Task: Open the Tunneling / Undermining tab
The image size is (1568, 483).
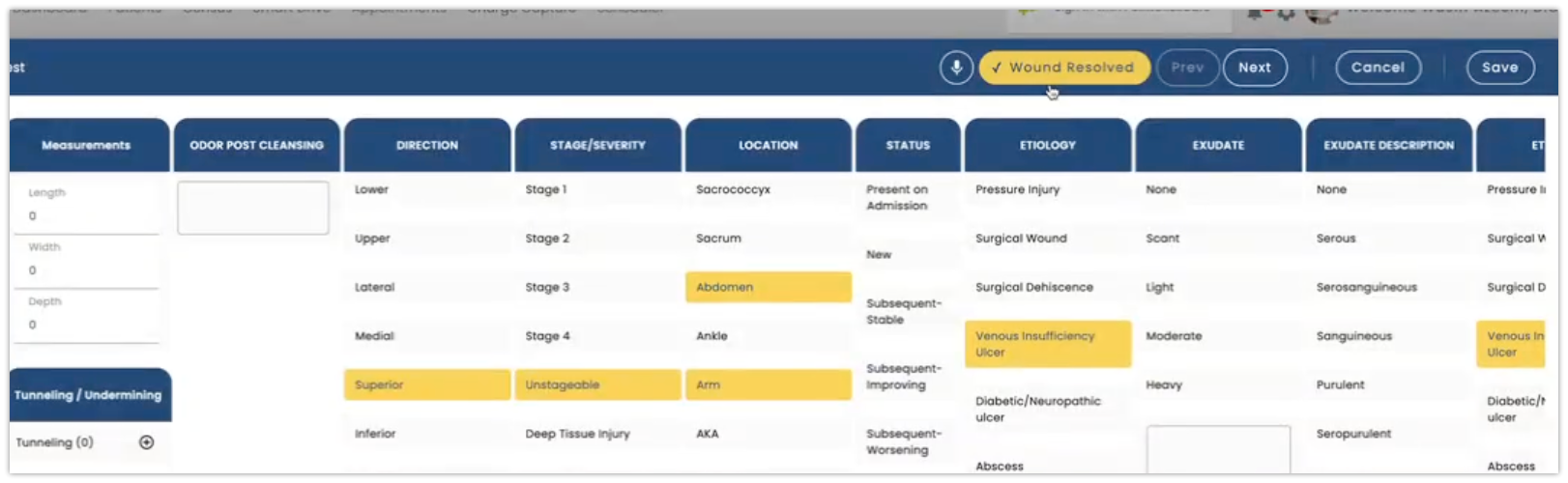Action: (89, 395)
